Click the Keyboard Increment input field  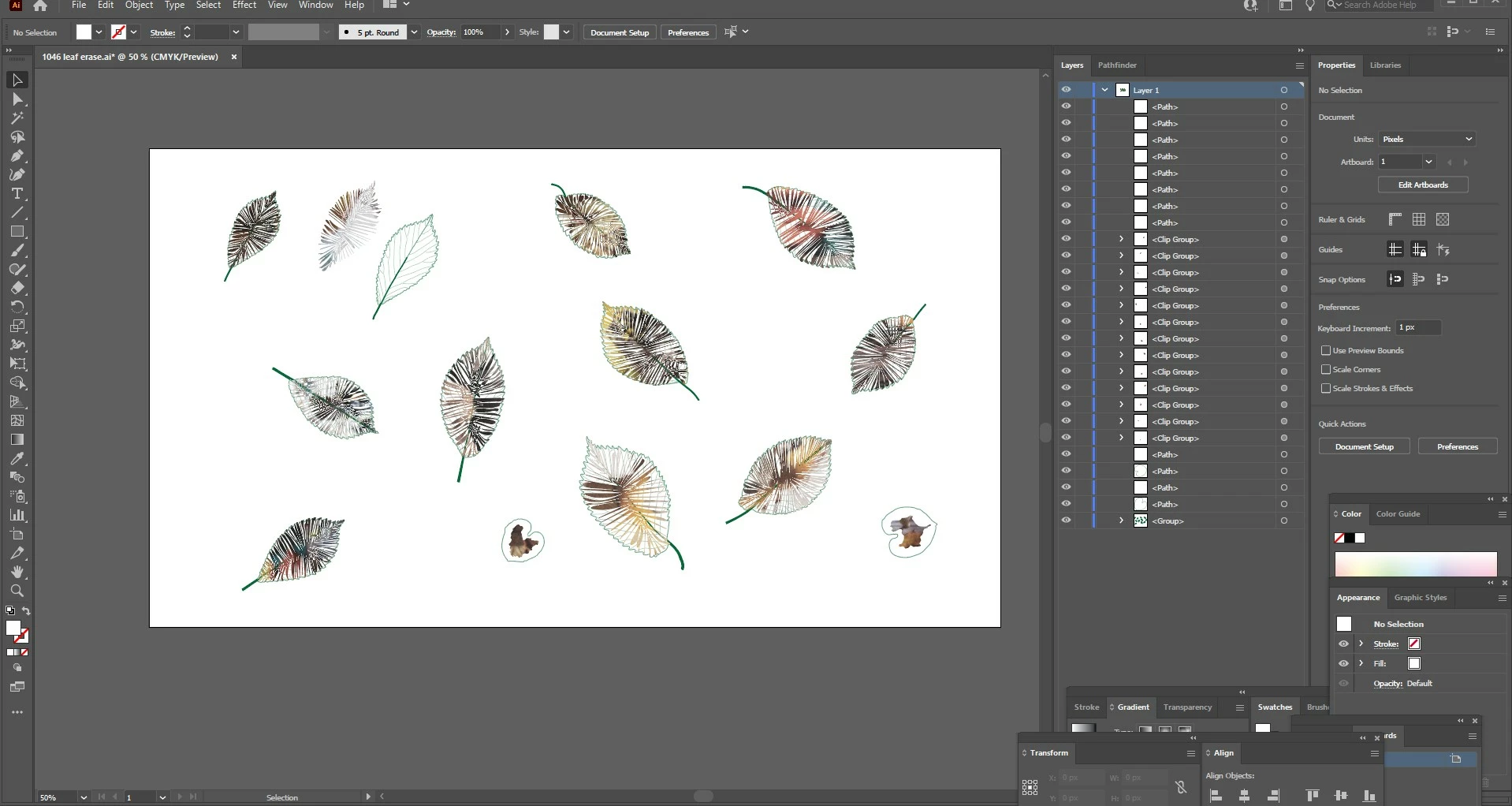(x=1418, y=328)
